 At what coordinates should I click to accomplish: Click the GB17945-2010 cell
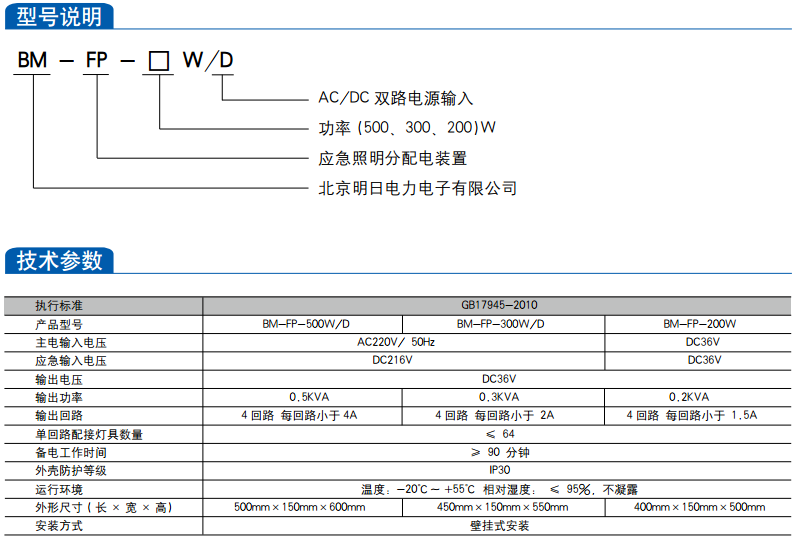point(499,305)
